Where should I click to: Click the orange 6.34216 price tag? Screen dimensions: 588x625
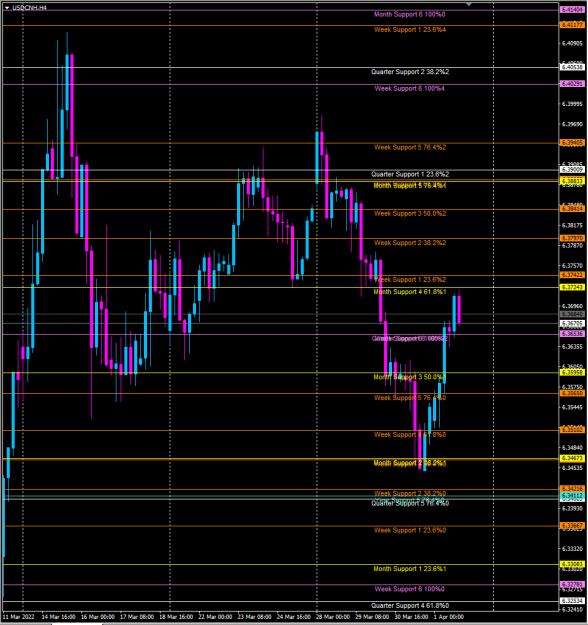(x=572, y=489)
